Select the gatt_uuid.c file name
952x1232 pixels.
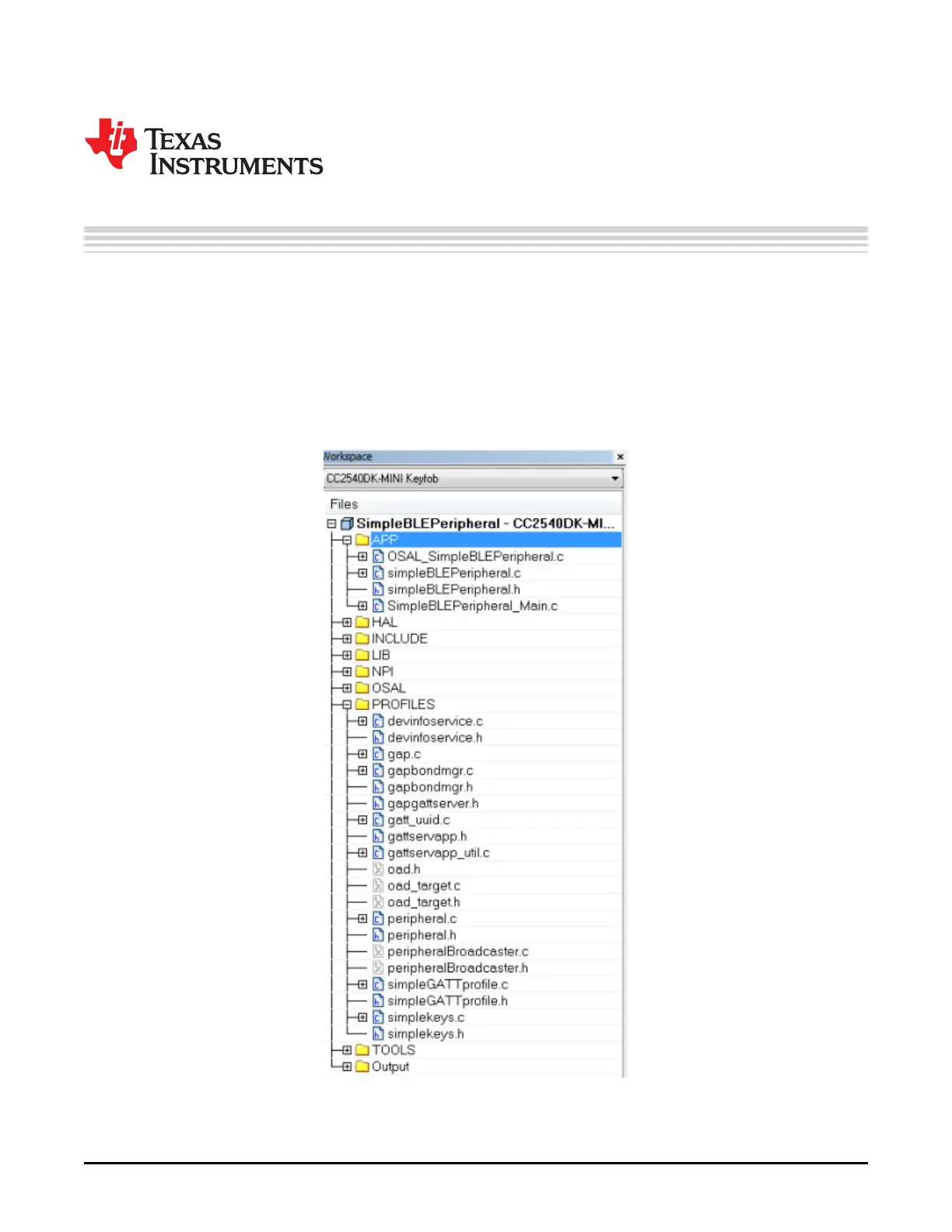click(x=418, y=820)
